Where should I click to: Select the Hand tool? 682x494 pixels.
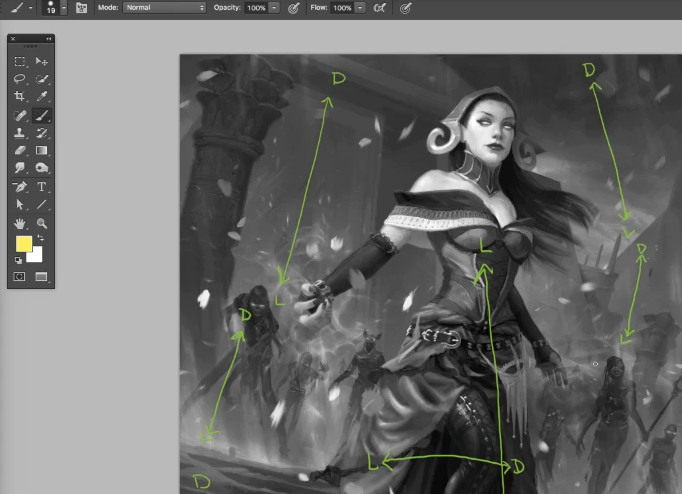(20, 224)
